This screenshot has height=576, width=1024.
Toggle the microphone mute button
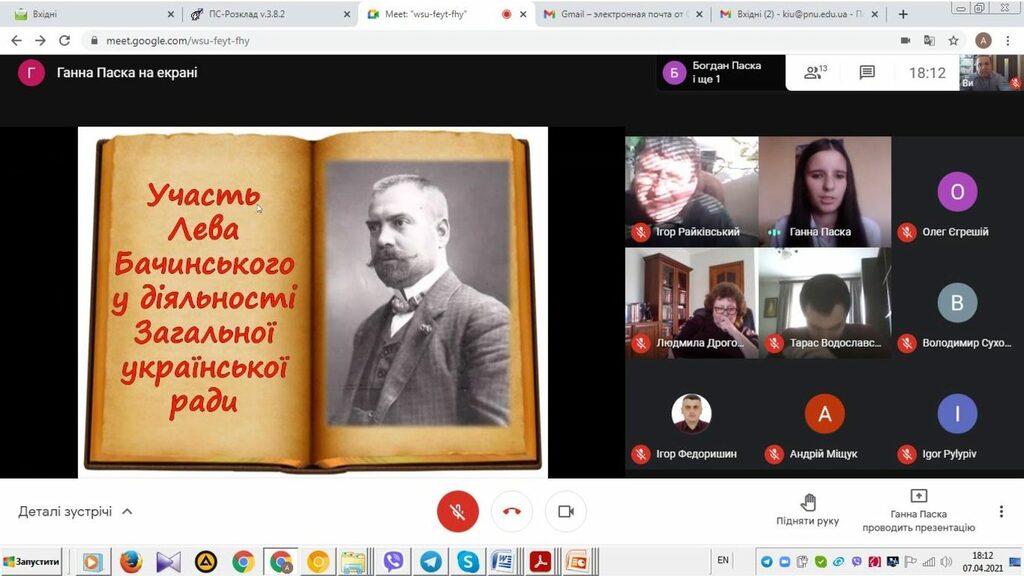point(458,511)
